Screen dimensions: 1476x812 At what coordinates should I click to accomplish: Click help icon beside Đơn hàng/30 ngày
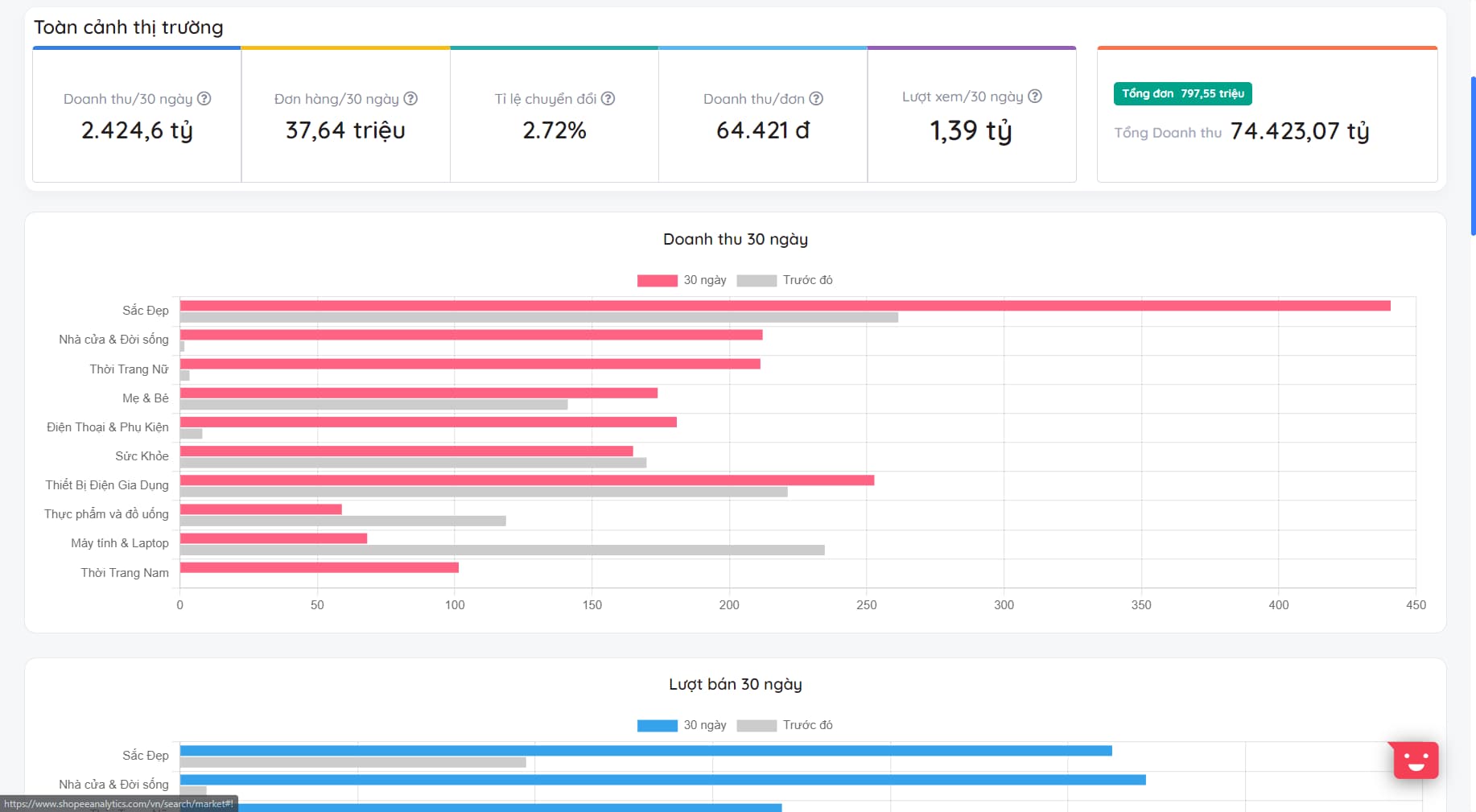click(x=410, y=98)
